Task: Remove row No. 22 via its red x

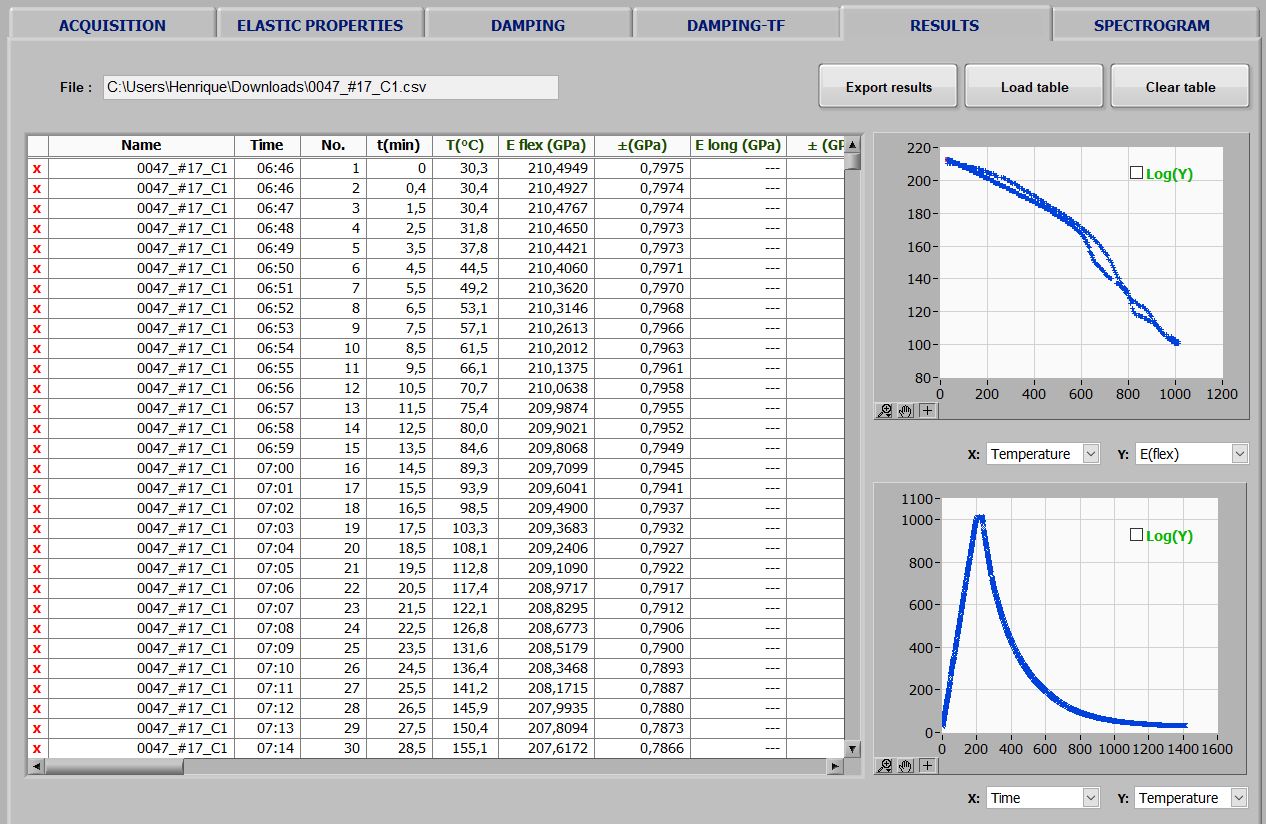Action: [x=37, y=588]
